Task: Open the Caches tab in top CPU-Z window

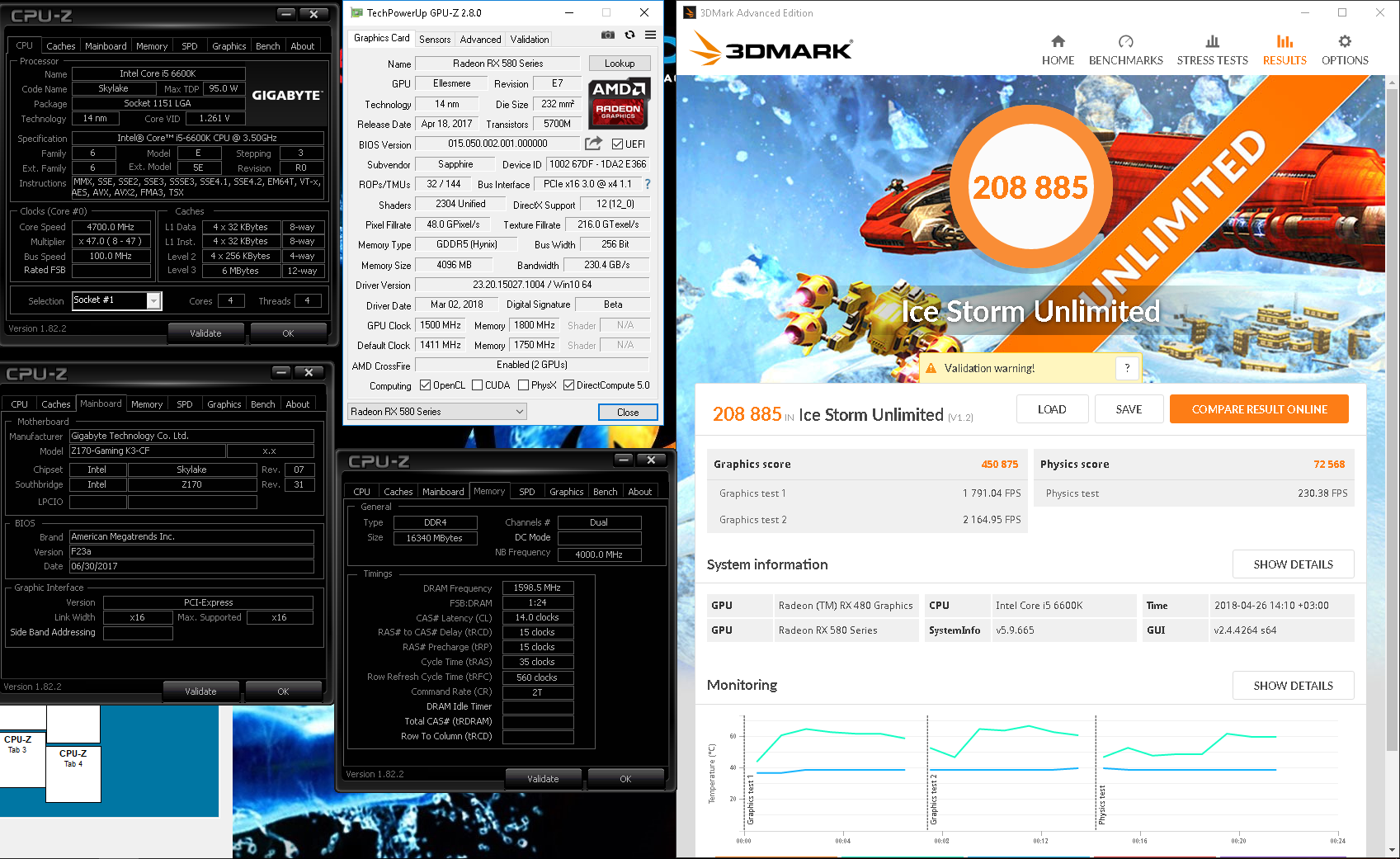Action: [x=61, y=46]
